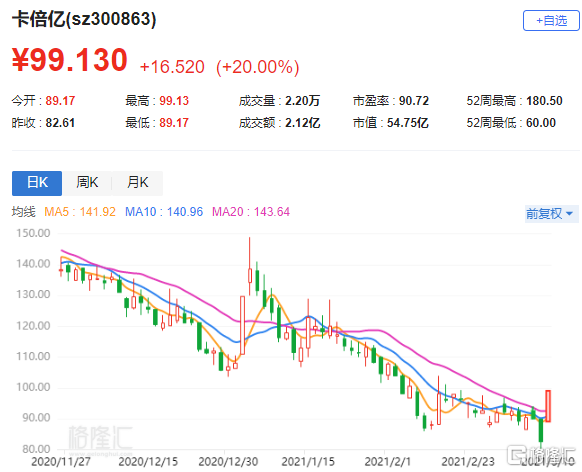This screenshot has width=582, height=472.
Task: Click the 市盈率 value 90.72
Action: click(x=414, y=101)
